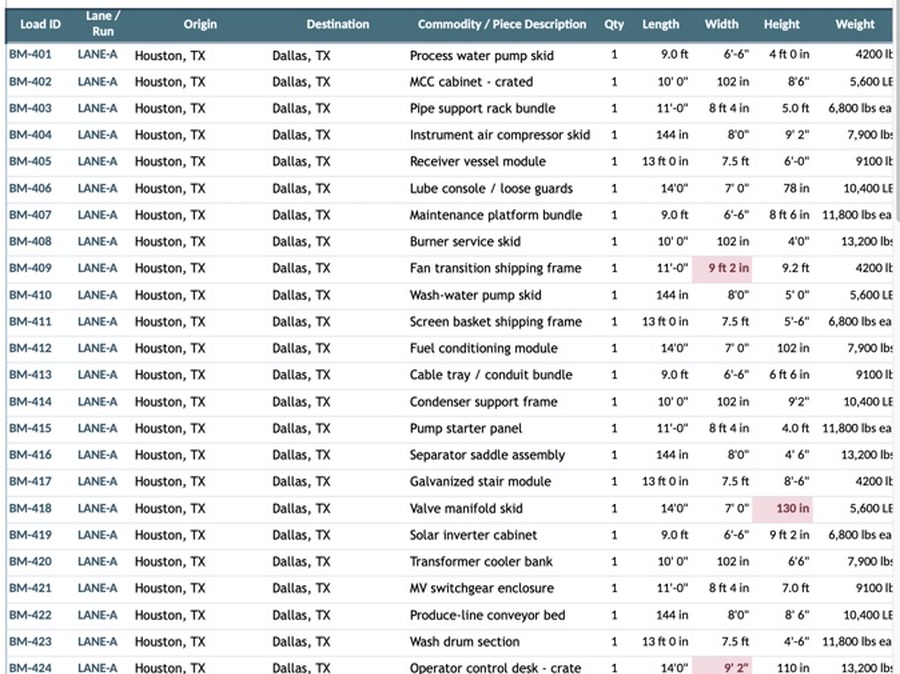Click LANE-A link in BM-420 row
900x674 pixels.
tap(98, 561)
